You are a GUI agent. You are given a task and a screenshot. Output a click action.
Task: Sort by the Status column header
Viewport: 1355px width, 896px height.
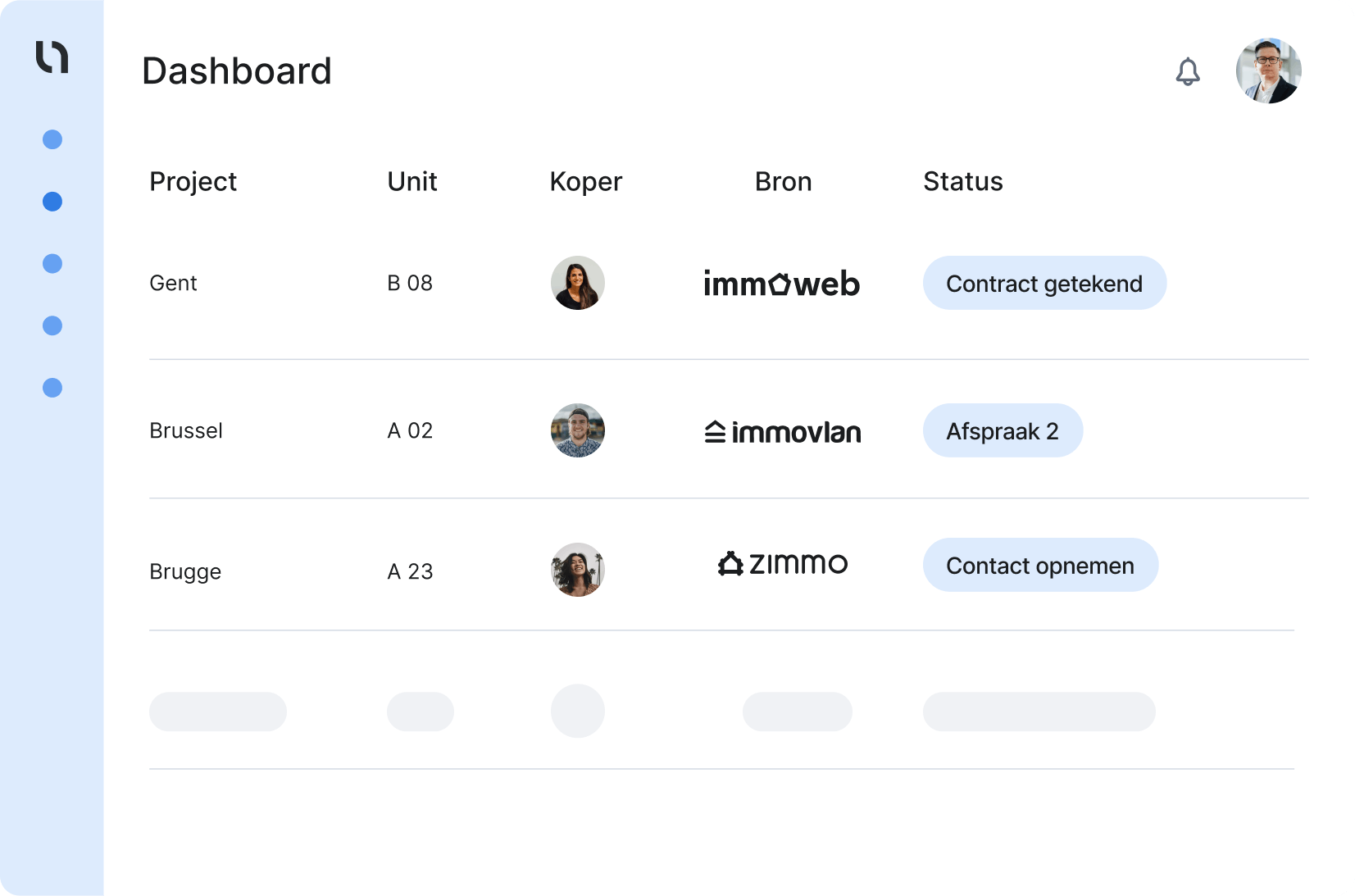962,181
